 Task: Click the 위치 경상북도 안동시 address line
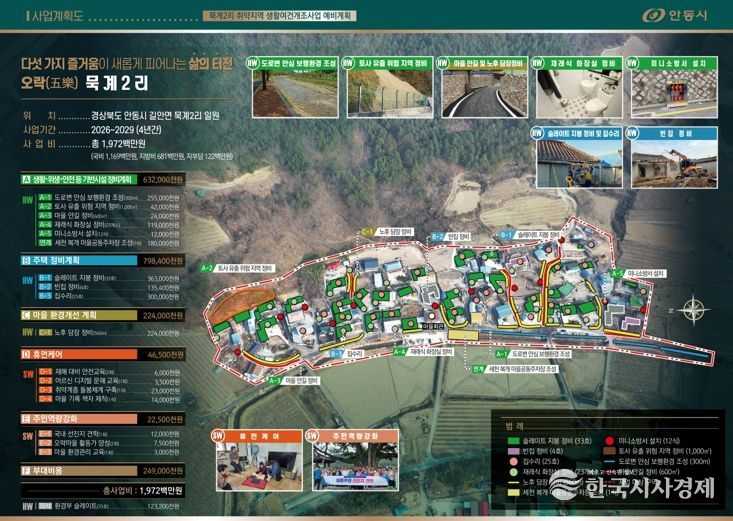[121, 116]
